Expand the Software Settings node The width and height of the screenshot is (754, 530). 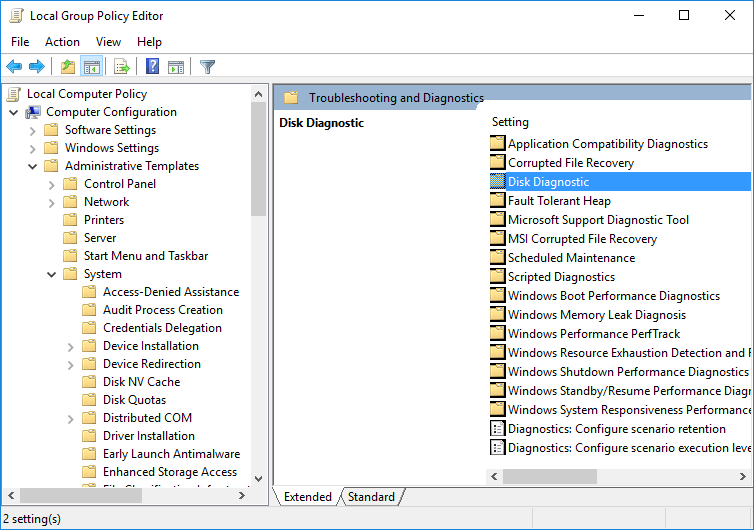33,130
